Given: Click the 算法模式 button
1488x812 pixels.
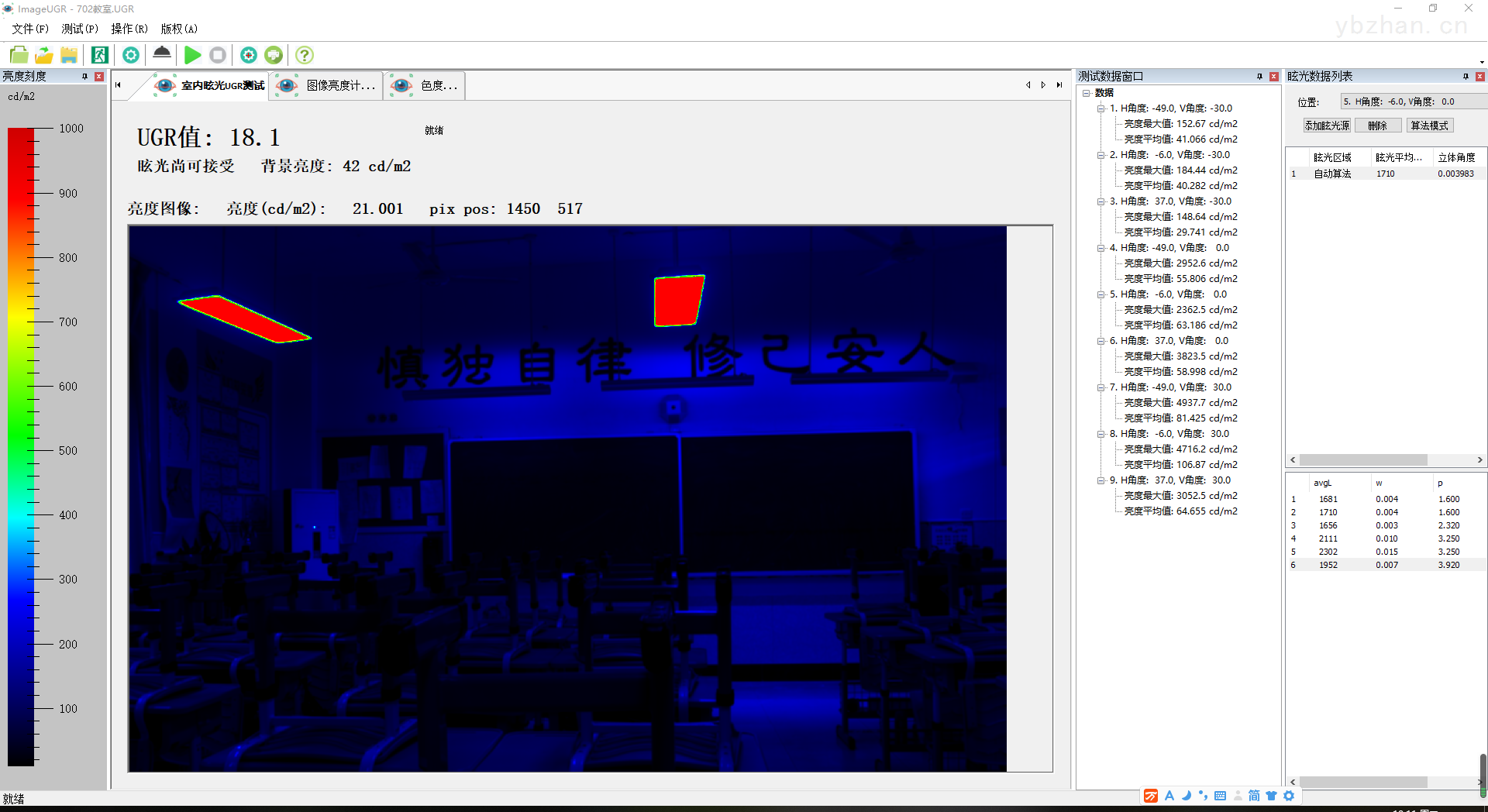Looking at the screenshot, I should (1430, 126).
